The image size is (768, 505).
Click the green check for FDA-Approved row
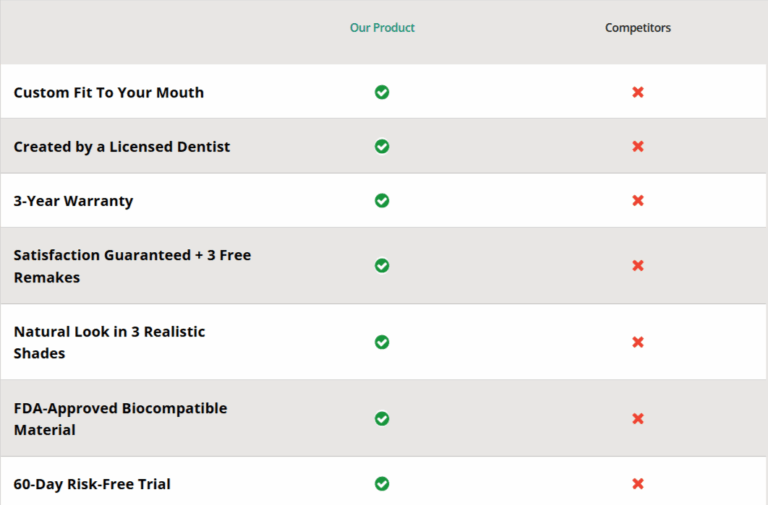(x=382, y=419)
